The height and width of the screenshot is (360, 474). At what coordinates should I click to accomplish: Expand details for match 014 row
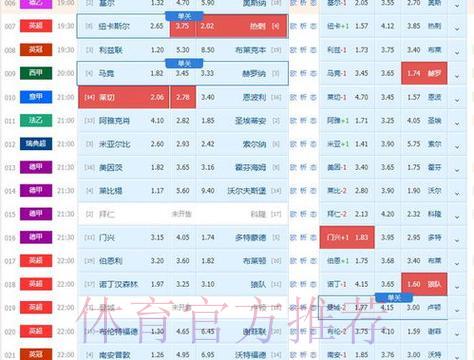(457, 194)
